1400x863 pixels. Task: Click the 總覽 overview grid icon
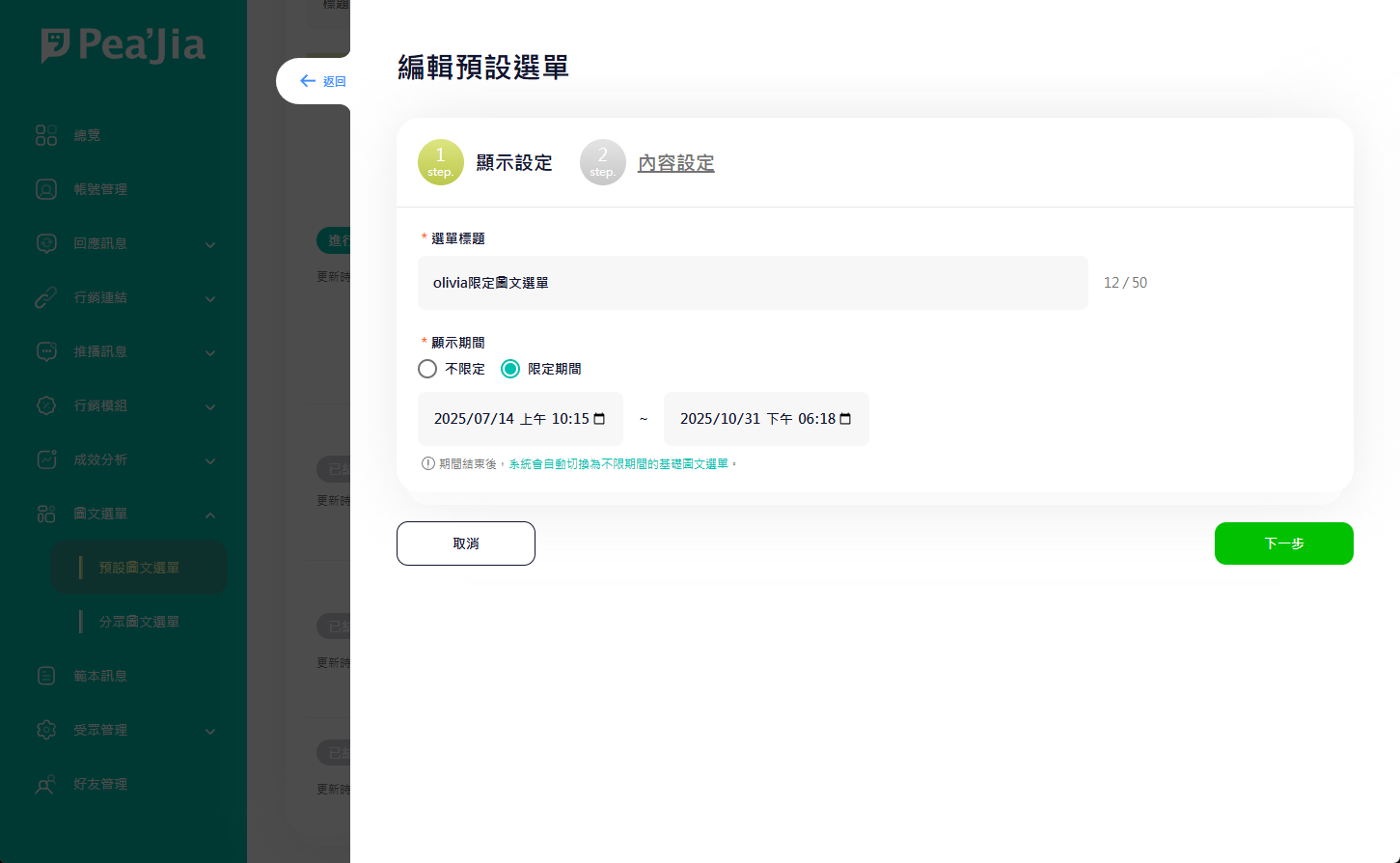[46, 135]
